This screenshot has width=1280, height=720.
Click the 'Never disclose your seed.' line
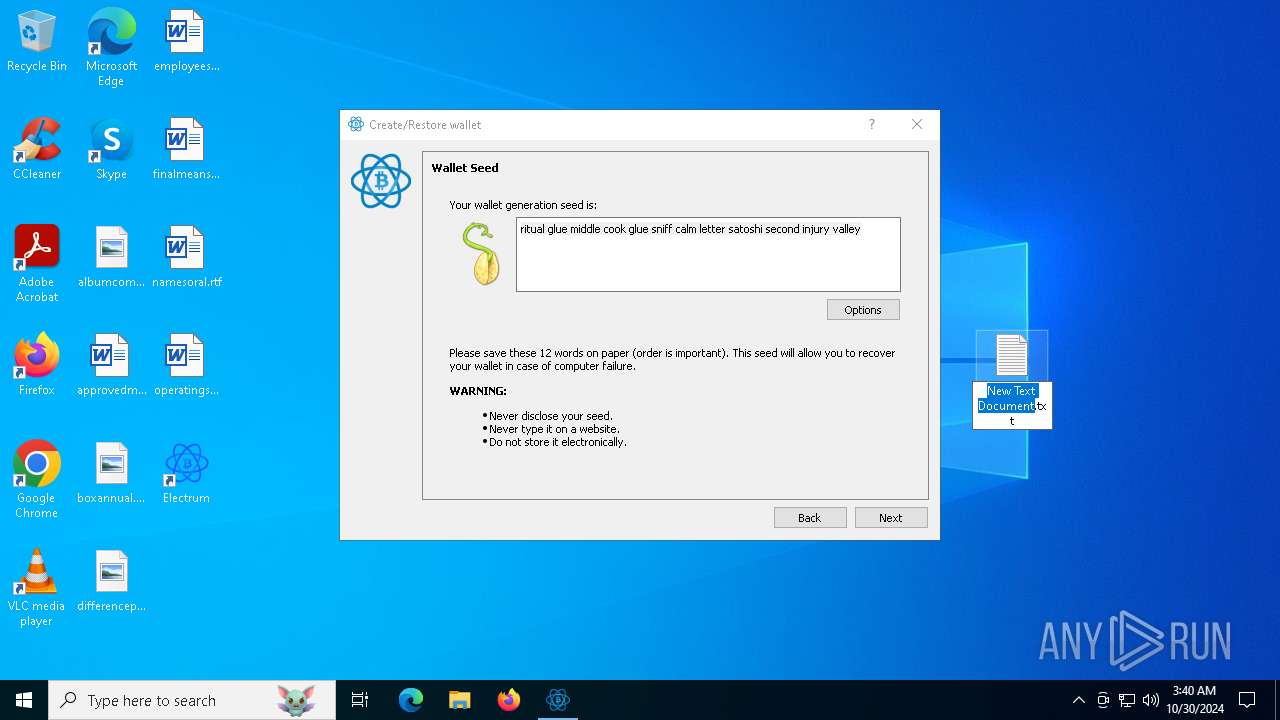coord(551,416)
